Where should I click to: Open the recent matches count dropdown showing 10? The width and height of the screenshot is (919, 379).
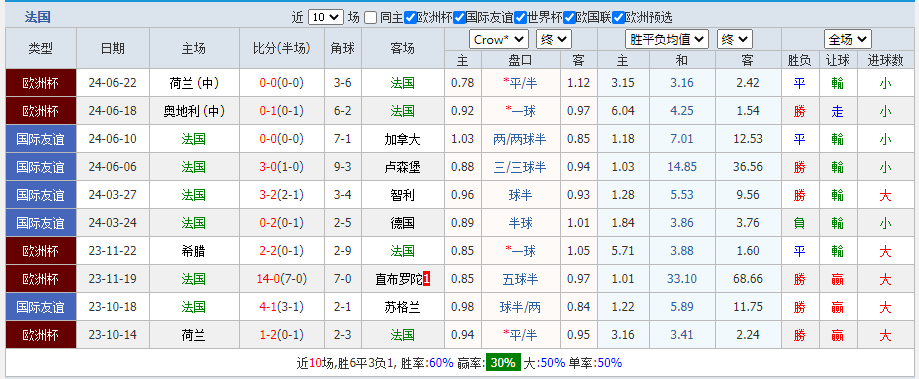coord(325,17)
